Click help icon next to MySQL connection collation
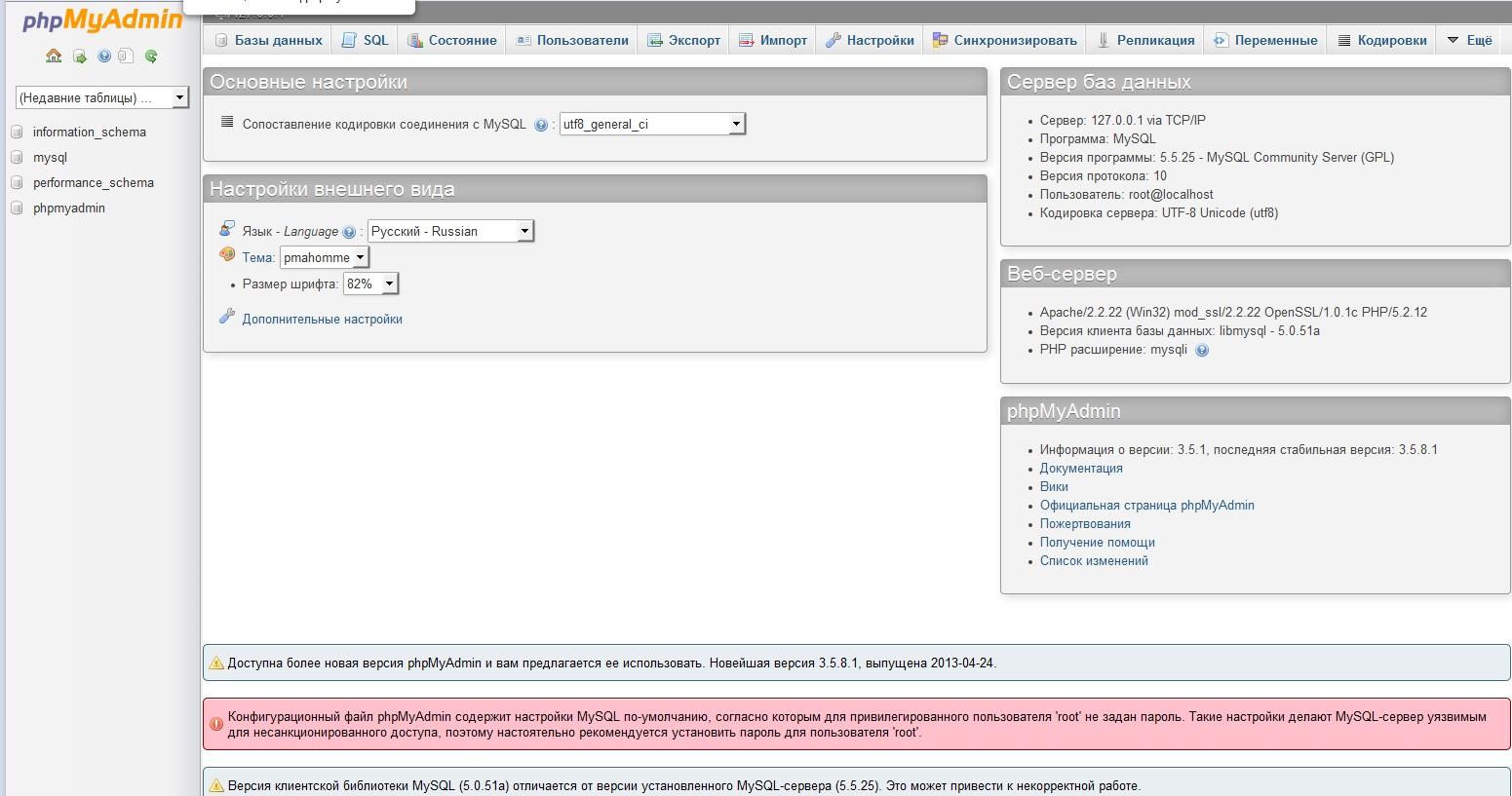Screen dimensions: 1512x796 click(541, 125)
